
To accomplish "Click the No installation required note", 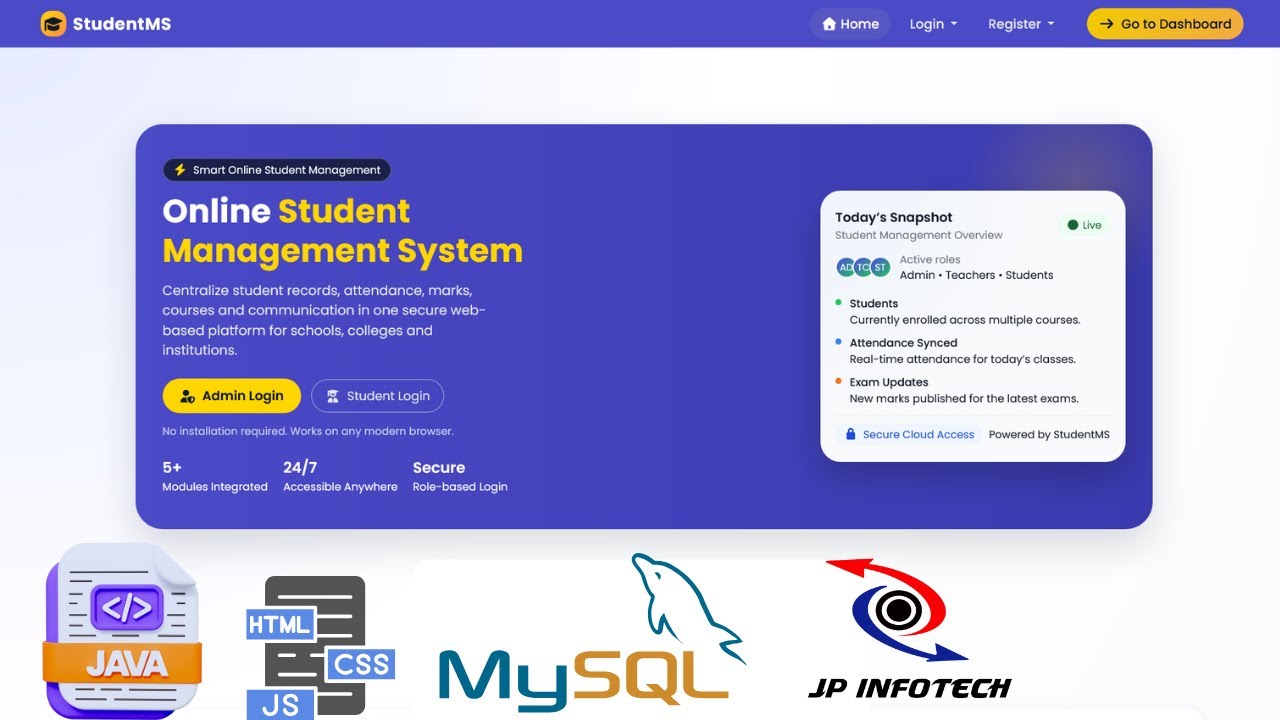I will [308, 432].
